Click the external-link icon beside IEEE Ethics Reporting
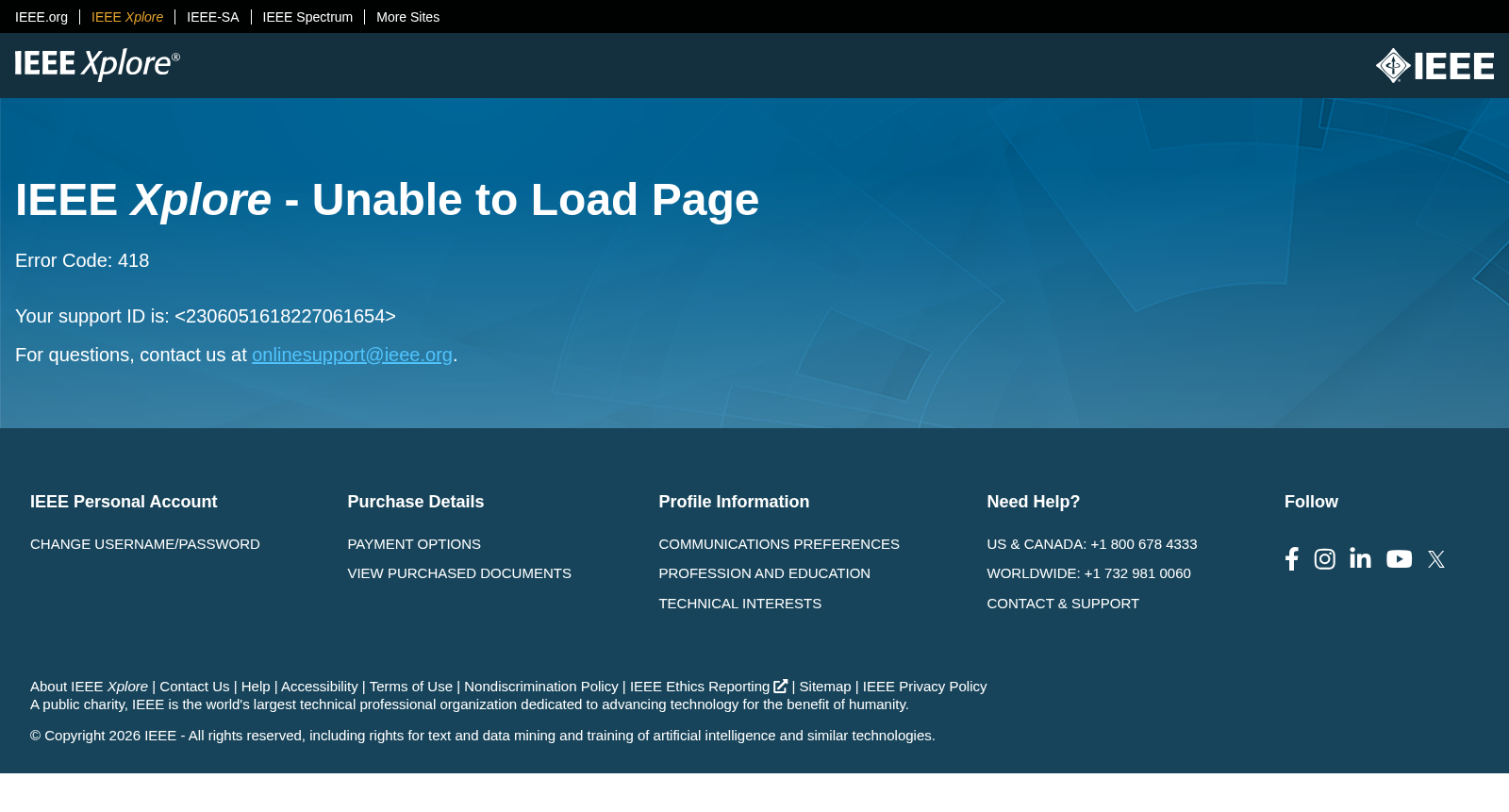 point(781,686)
